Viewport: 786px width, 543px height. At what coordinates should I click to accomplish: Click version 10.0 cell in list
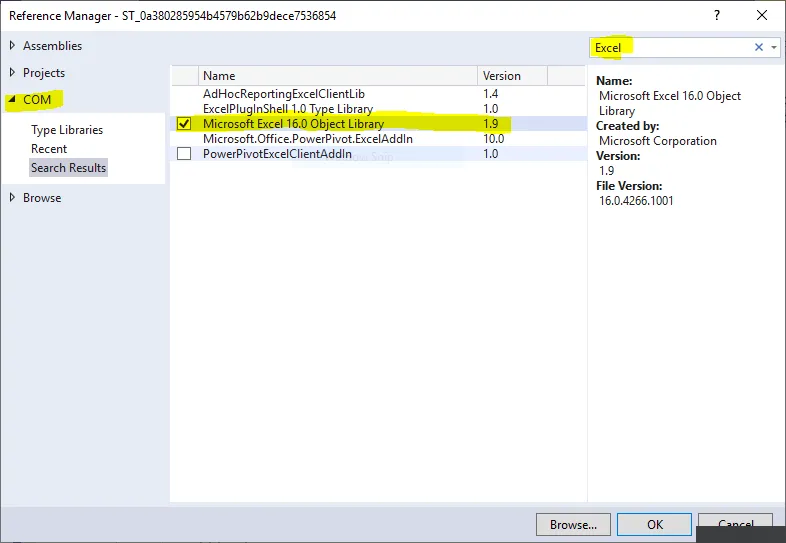coord(493,139)
